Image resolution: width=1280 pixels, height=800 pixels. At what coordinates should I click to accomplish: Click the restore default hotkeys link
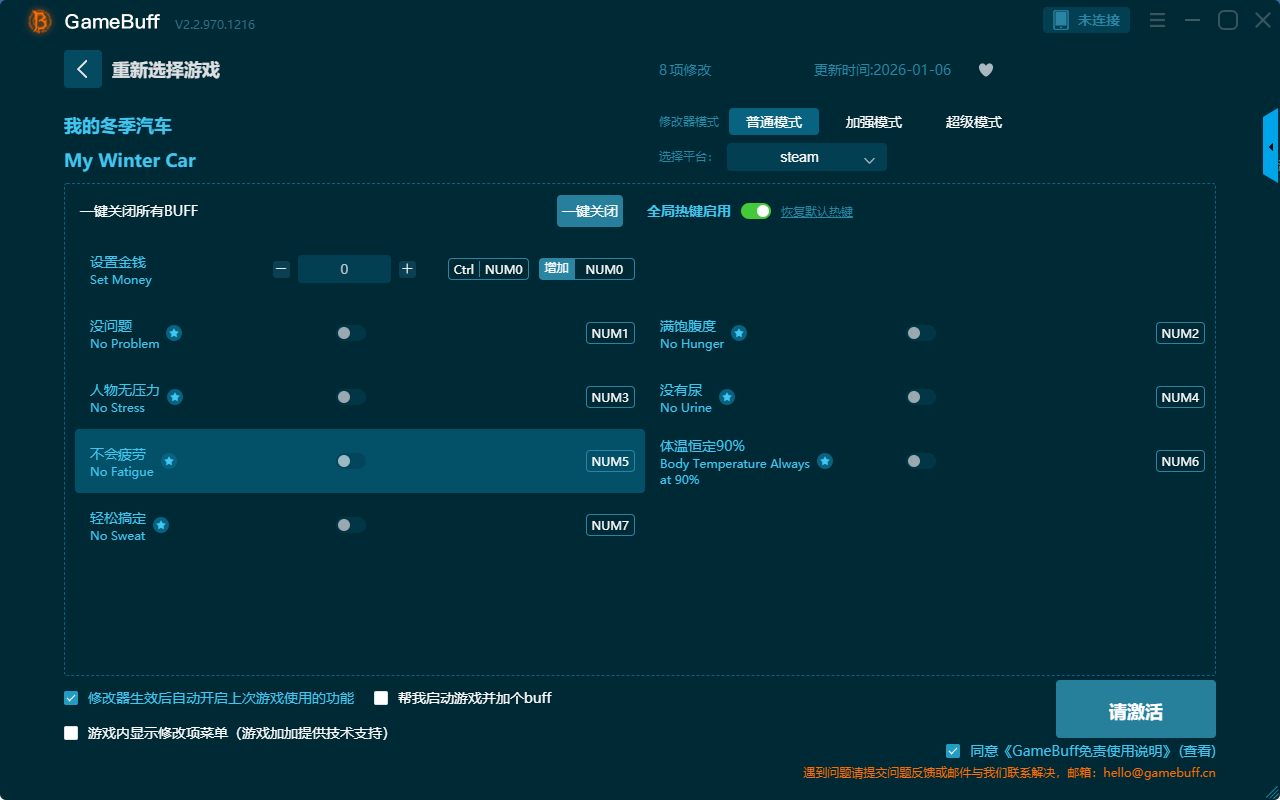(816, 212)
